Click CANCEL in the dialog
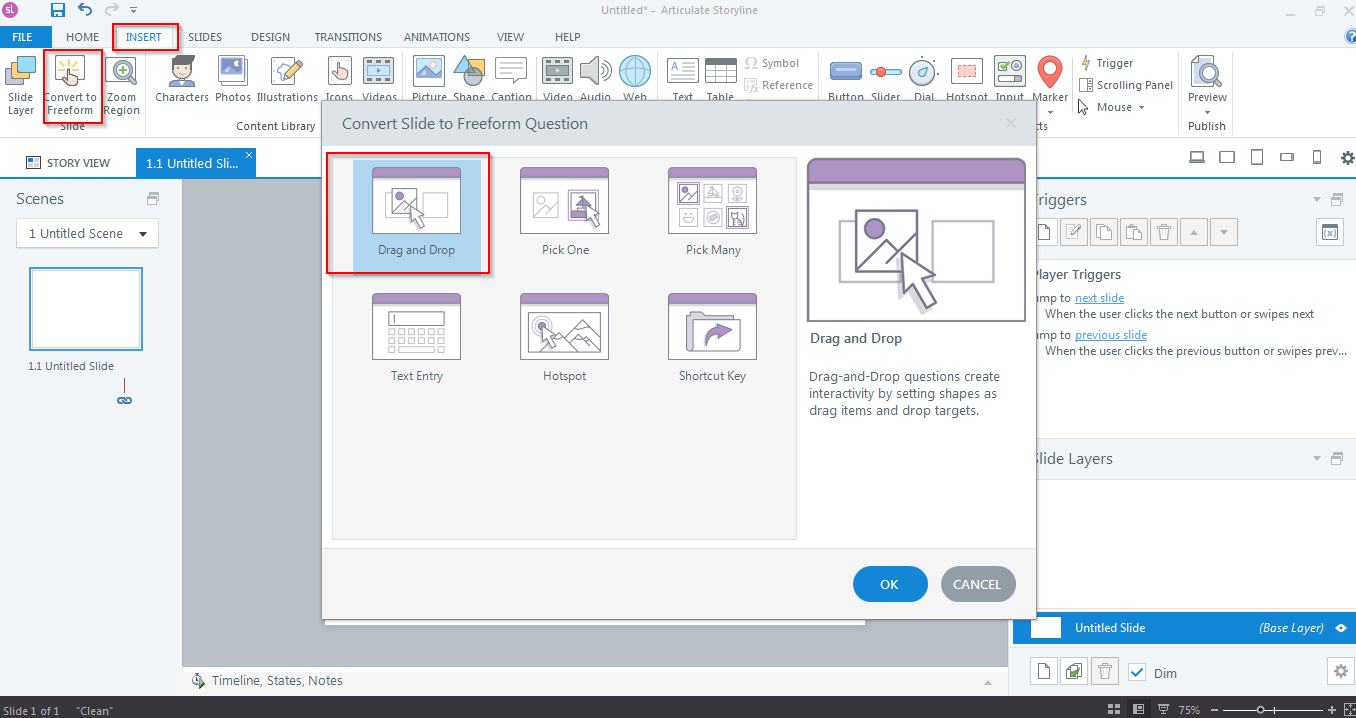Screen dimensions: 1356x718 (977, 585)
